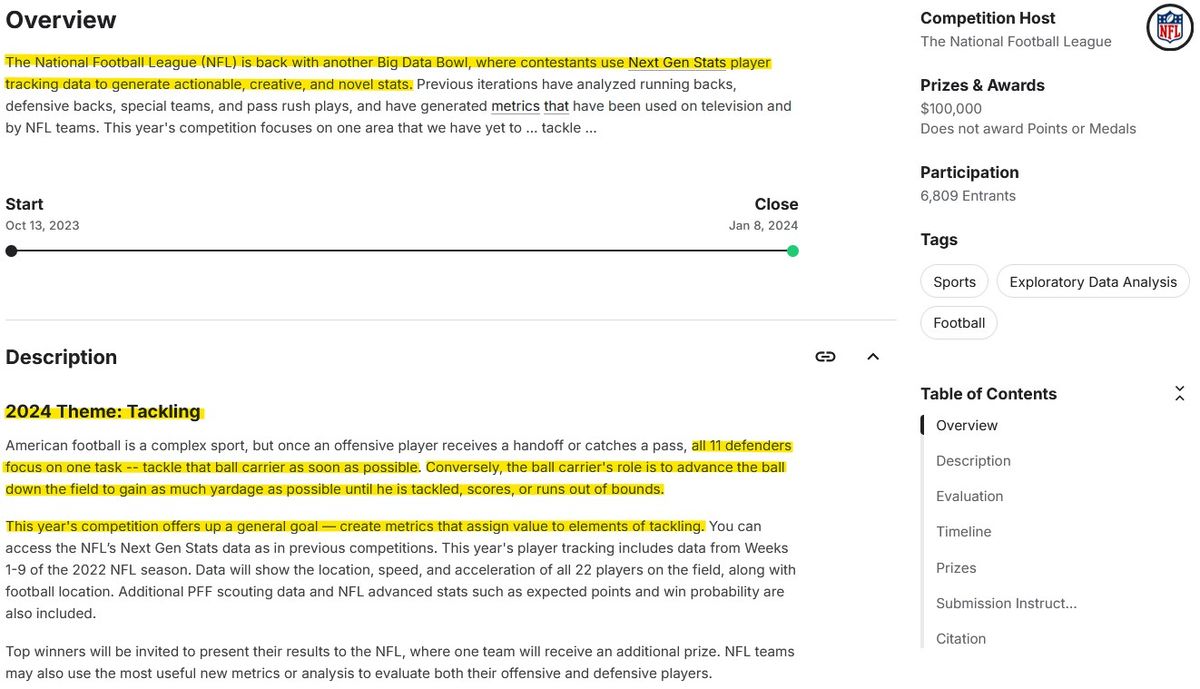Image resolution: width=1200 pixels, height=689 pixels.
Task: Click the Participation heading
Action: [x=969, y=172]
